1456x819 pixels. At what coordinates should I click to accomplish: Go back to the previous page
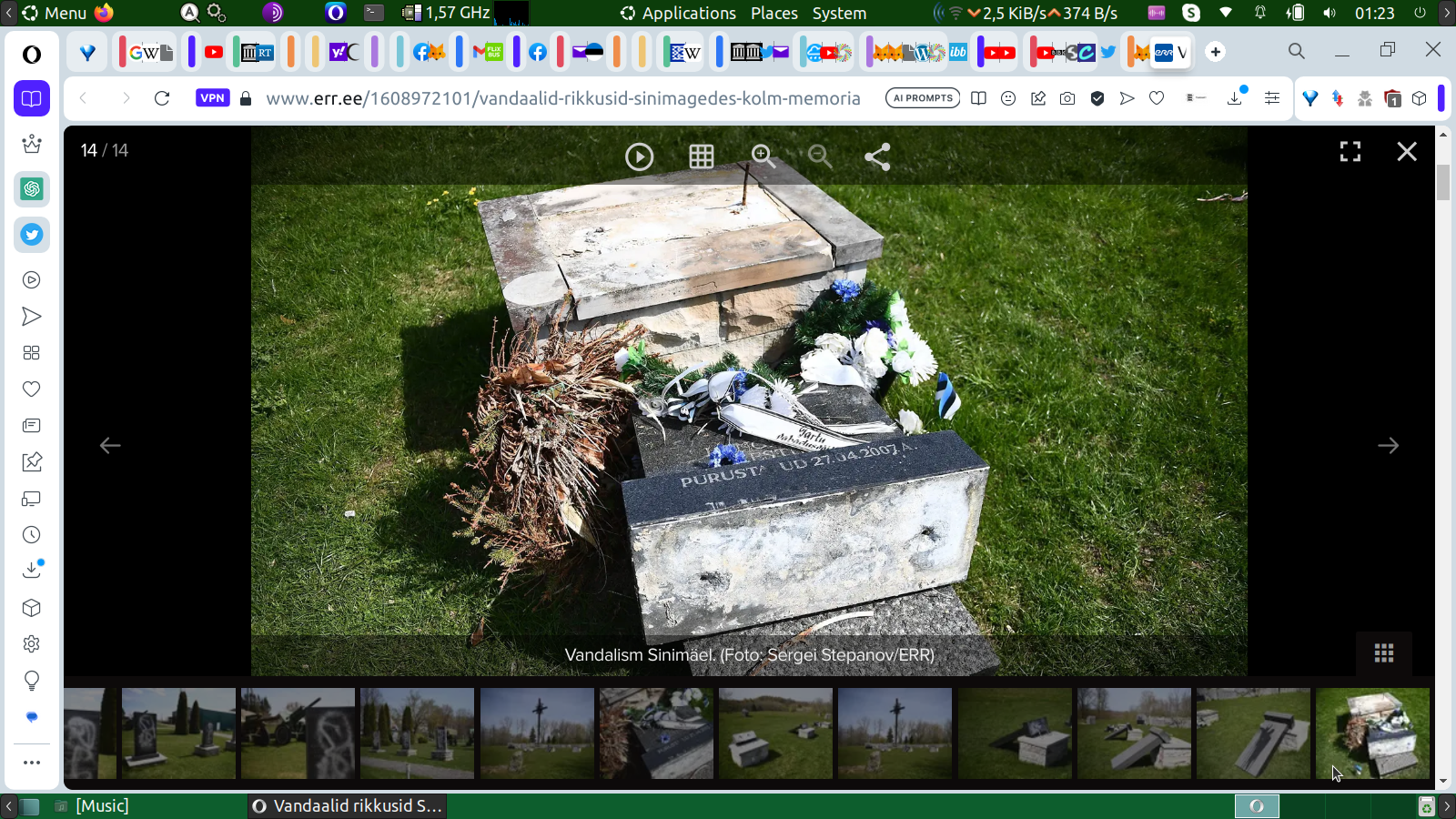(84, 98)
